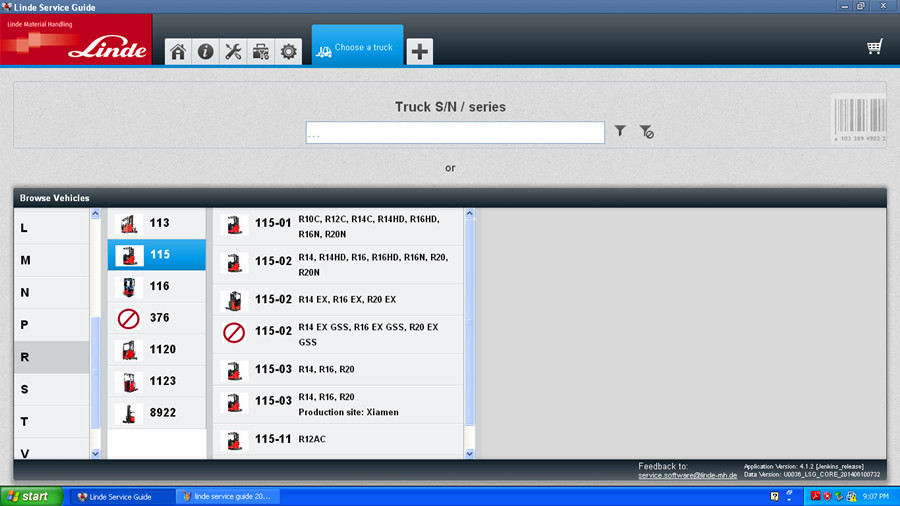
Task: Click down arrow of letter list scrollbar
Action: (95, 453)
